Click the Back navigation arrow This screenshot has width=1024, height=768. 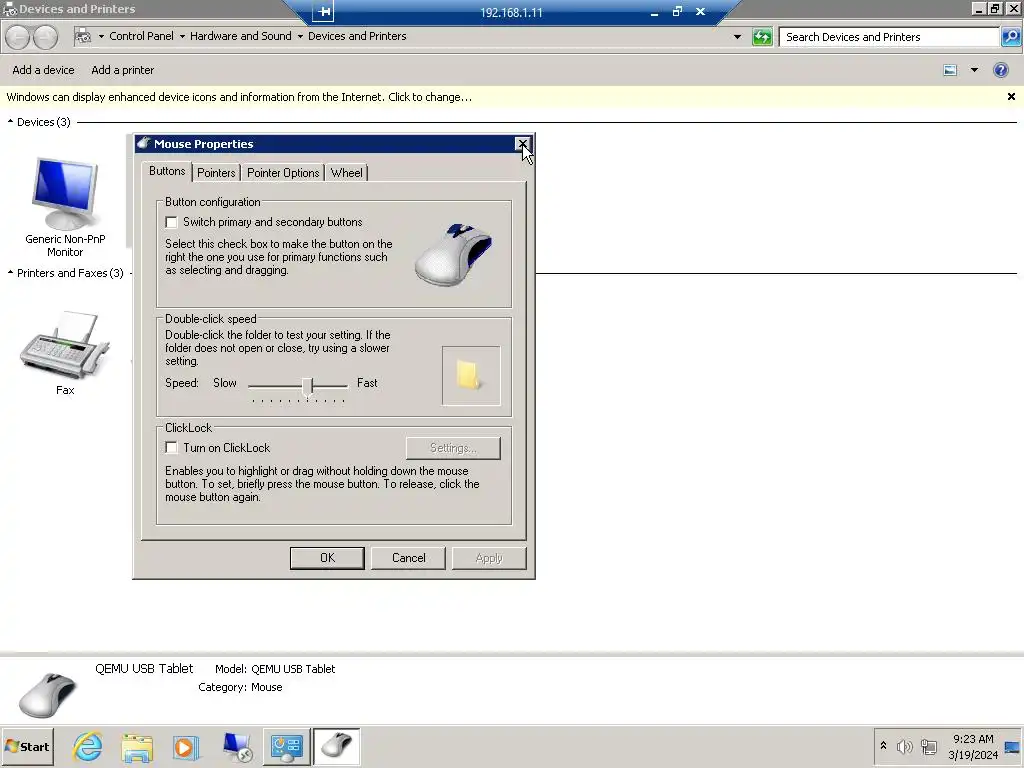click(18, 37)
